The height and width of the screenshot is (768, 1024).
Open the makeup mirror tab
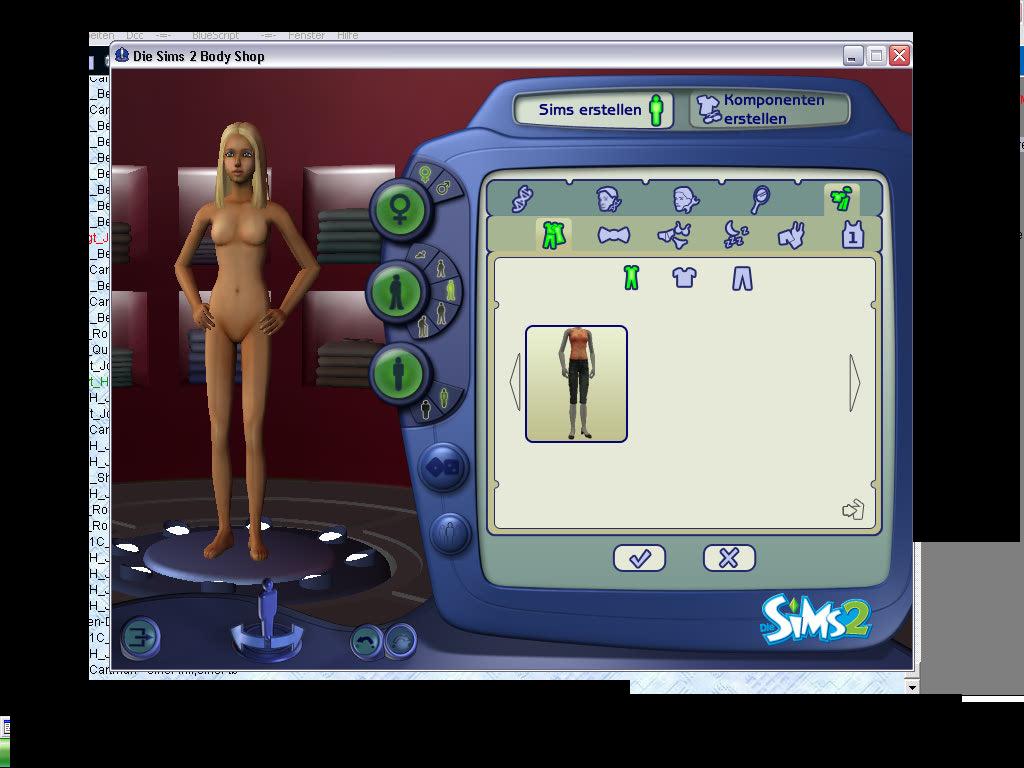[x=761, y=199]
